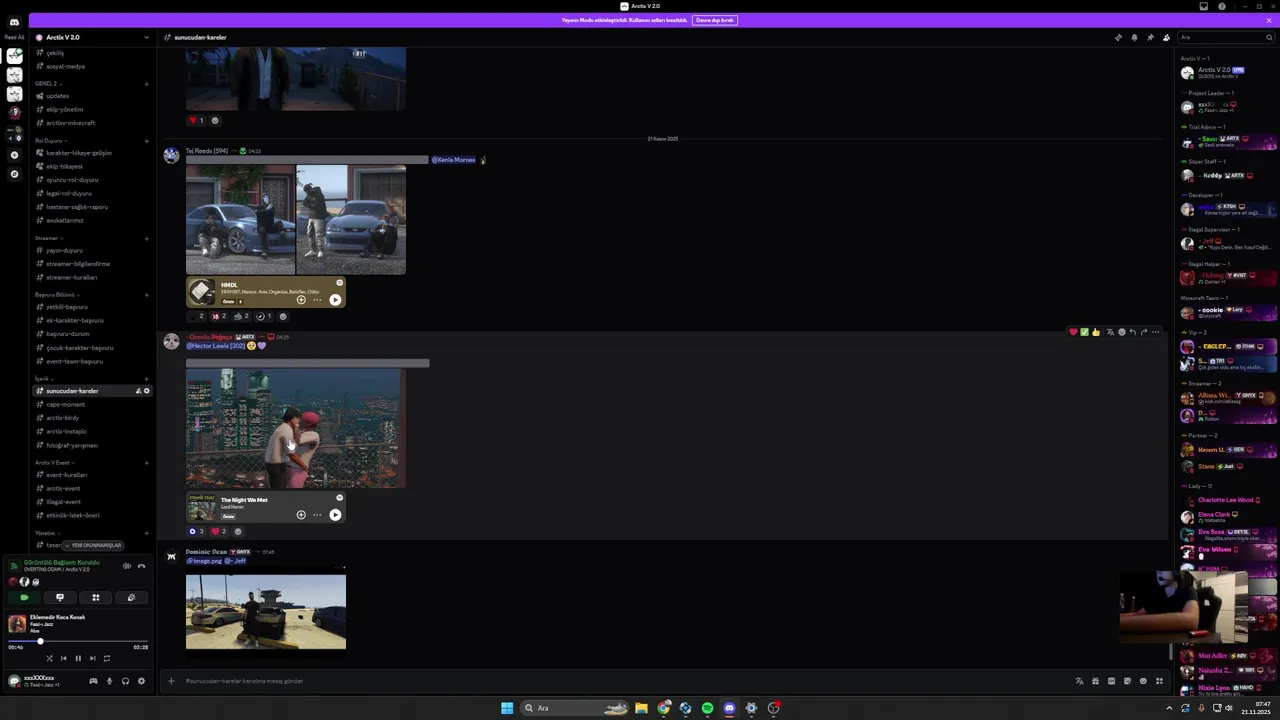
Task: Add The Night We Met track via plus
Action: click(x=301, y=515)
